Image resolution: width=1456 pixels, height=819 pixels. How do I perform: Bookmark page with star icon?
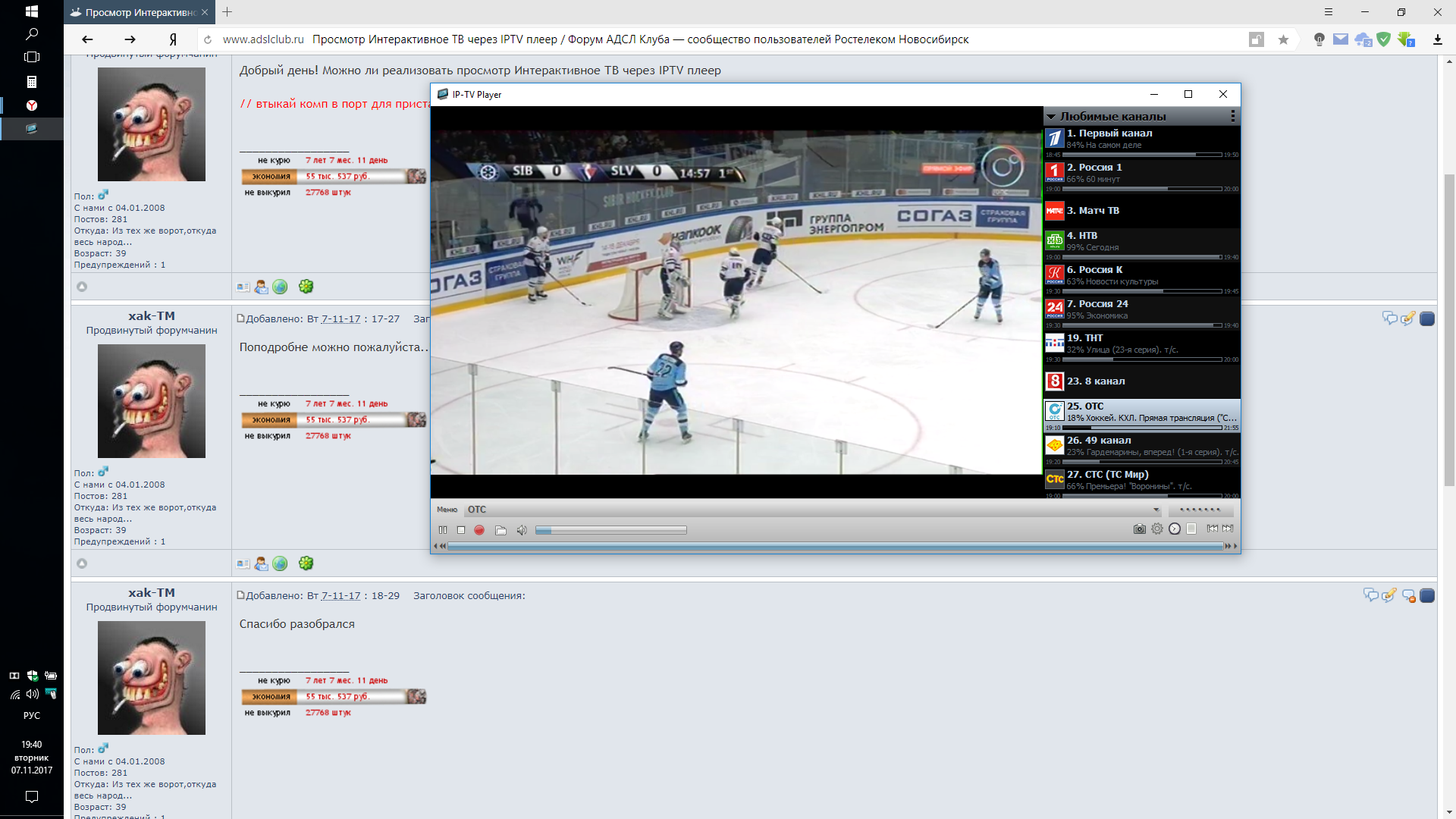tap(1283, 39)
